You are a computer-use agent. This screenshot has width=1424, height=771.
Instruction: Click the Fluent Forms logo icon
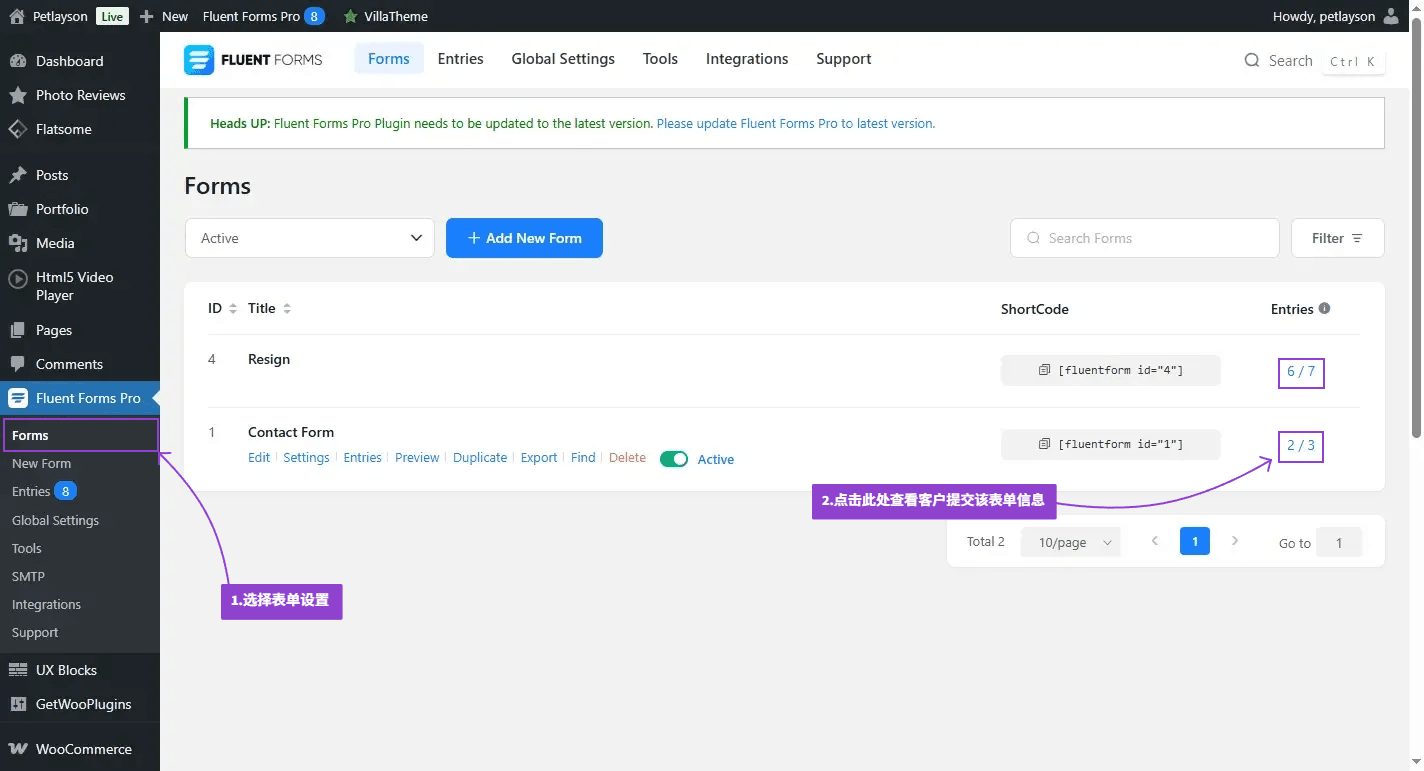[199, 60]
